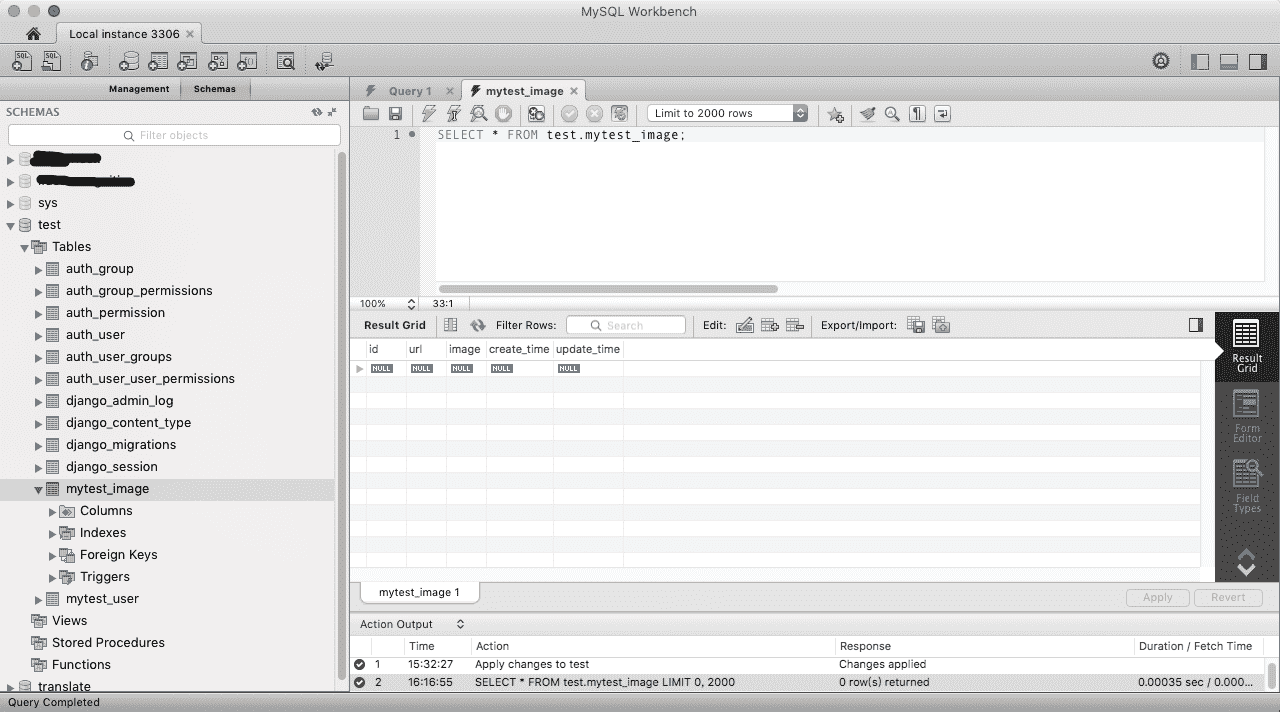Image resolution: width=1280 pixels, height=712 pixels.
Task: Beautify the query broom icon
Action: (x=867, y=114)
